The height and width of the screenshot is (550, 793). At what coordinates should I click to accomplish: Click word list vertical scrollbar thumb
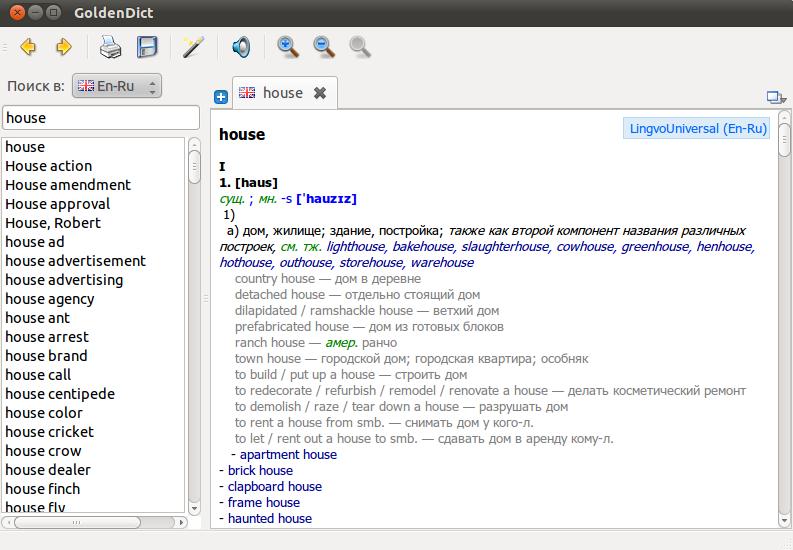(x=194, y=166)
